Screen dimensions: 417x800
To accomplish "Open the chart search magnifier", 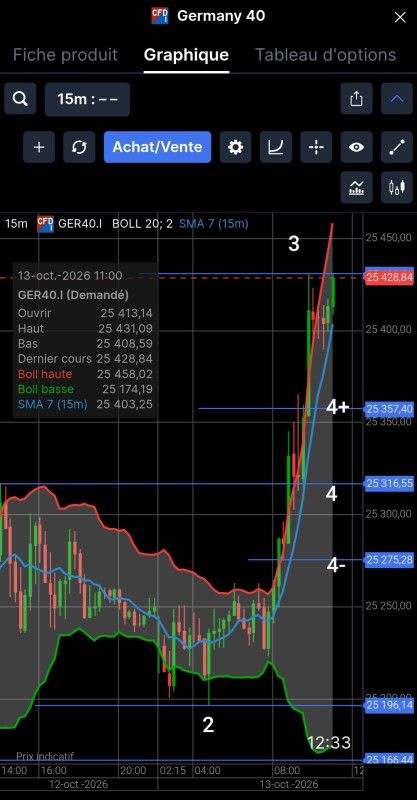I will point(20,99).
